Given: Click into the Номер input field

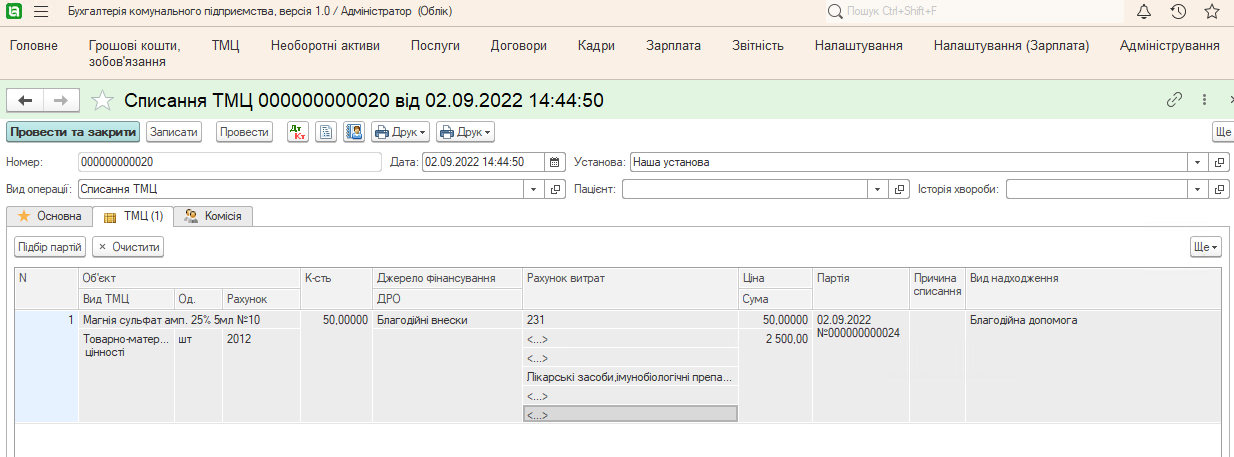Looking at the screenshot, I should click(228, 162).
